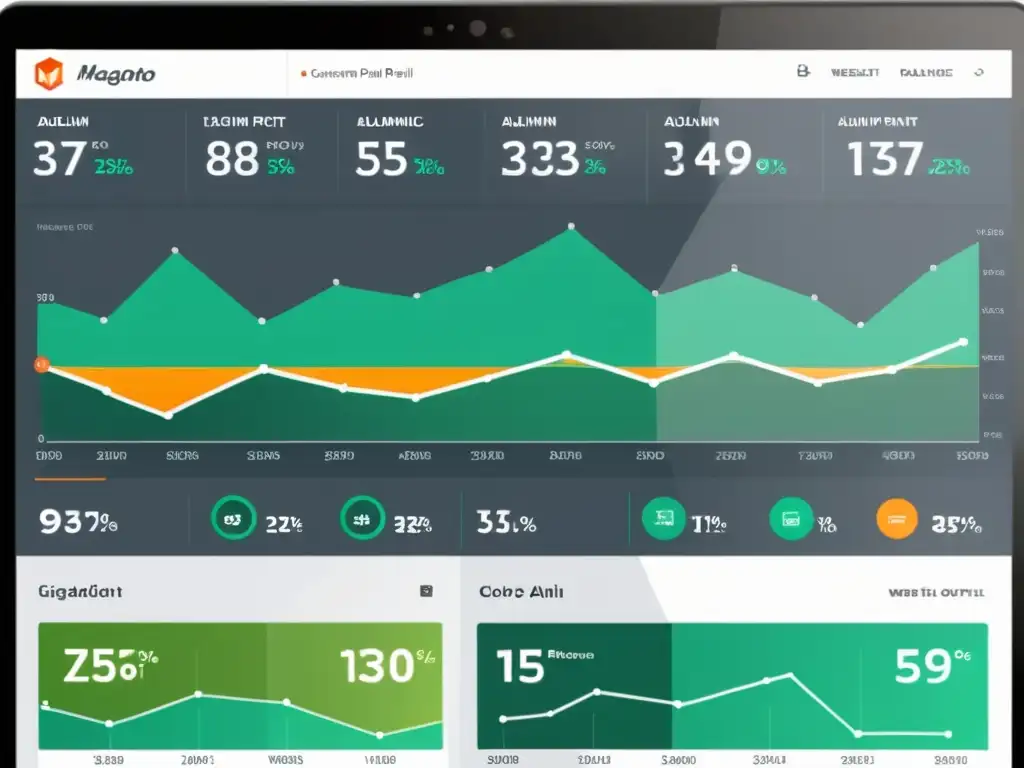Click the '59' value in the Cobe Anli chart
This screenshot has height=768, width=1024.
[923, 666]
